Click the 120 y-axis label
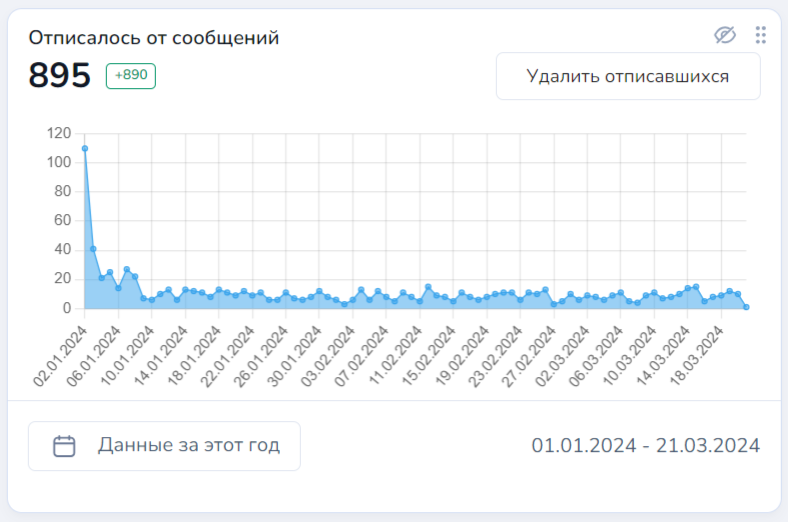The width and height of the screenshot is (788, 522). tap(58, 133)
